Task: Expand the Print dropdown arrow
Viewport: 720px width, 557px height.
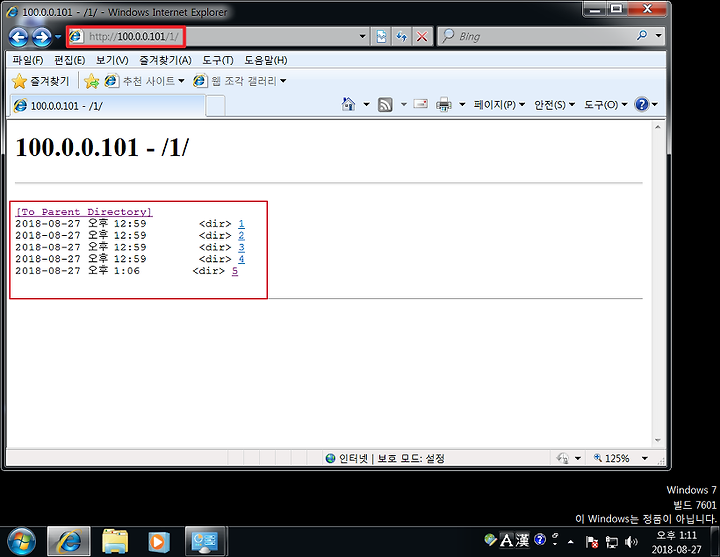Action: coord(462,105)
